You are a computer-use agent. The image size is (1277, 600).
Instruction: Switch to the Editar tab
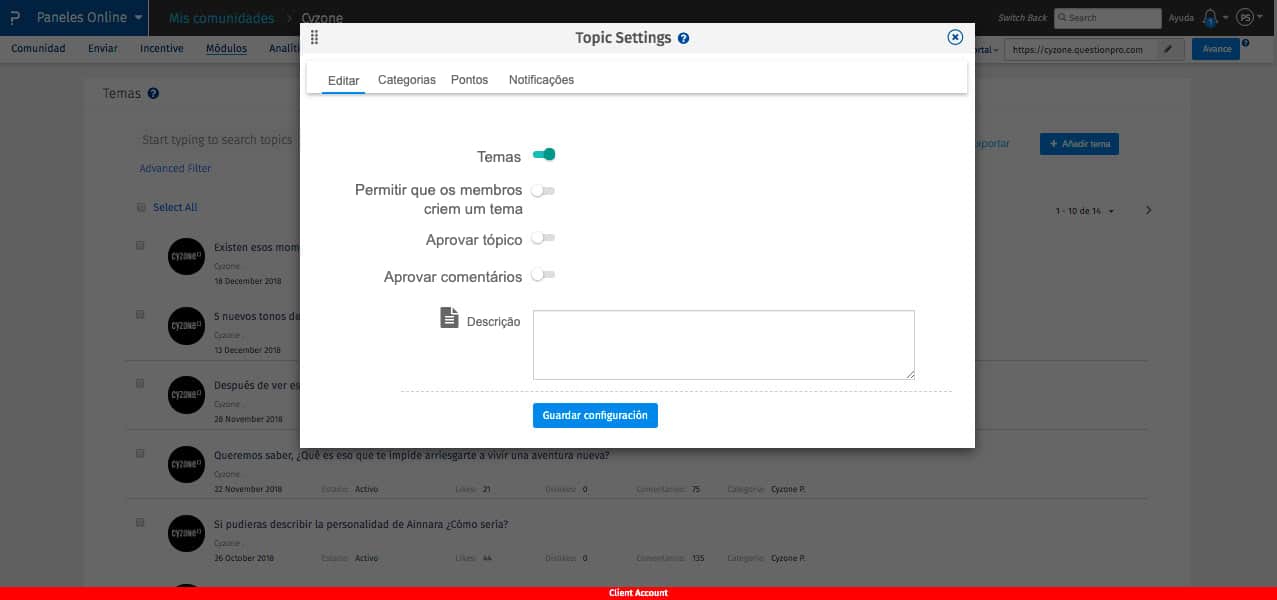pyautogui.click(x=343, y=80)
